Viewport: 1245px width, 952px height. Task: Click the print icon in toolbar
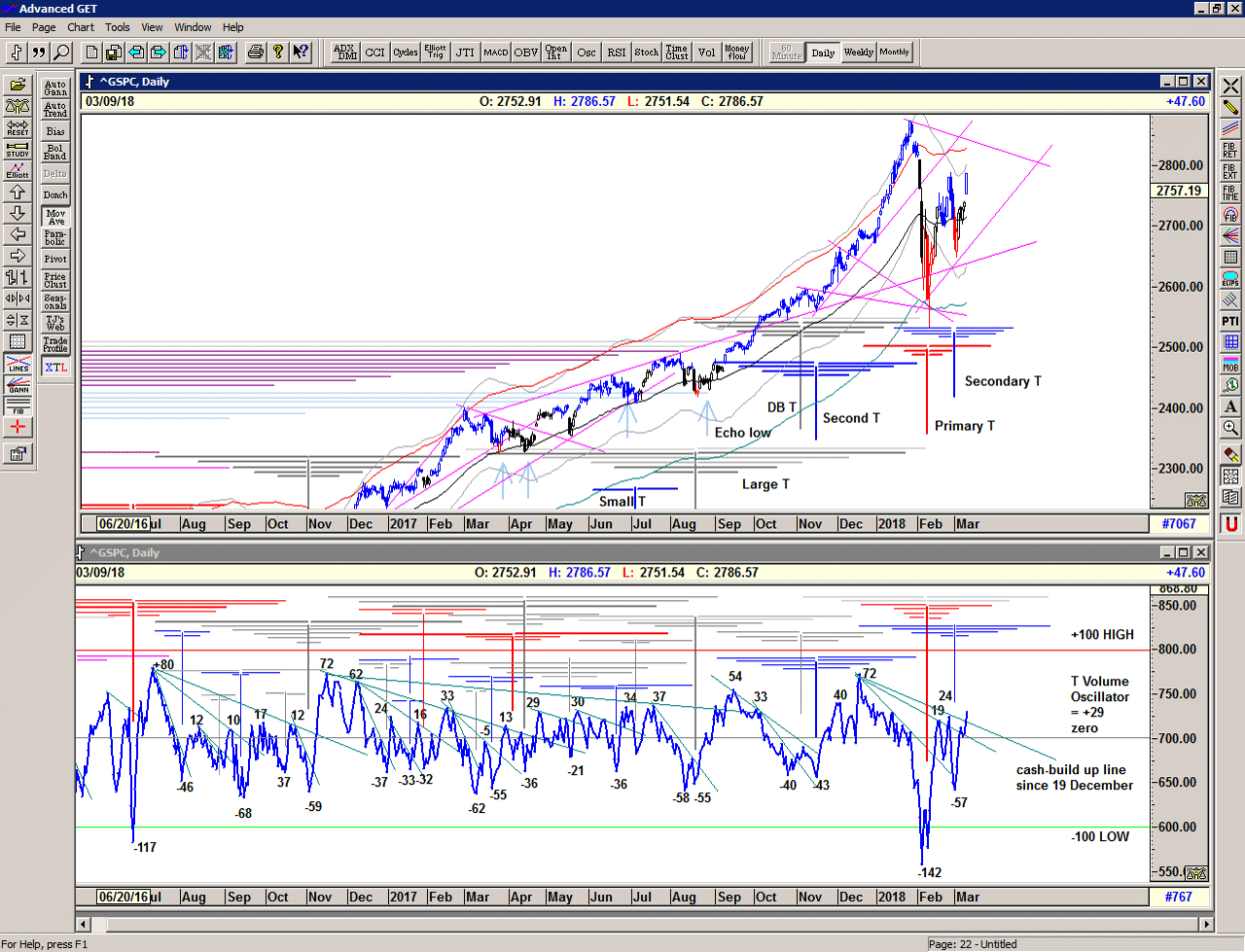[x=255, y=53]
